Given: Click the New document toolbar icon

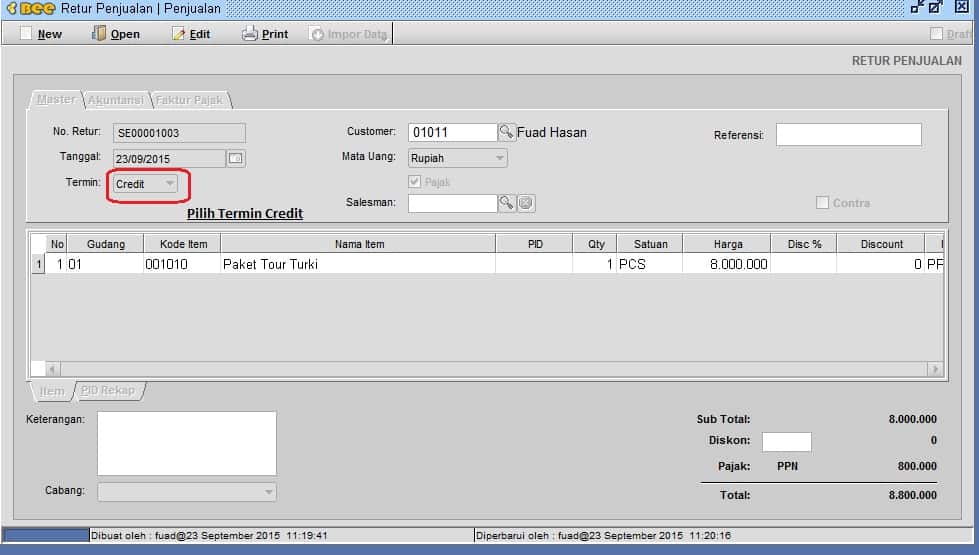Looking at the screenshot, I should tap(27, 34).
